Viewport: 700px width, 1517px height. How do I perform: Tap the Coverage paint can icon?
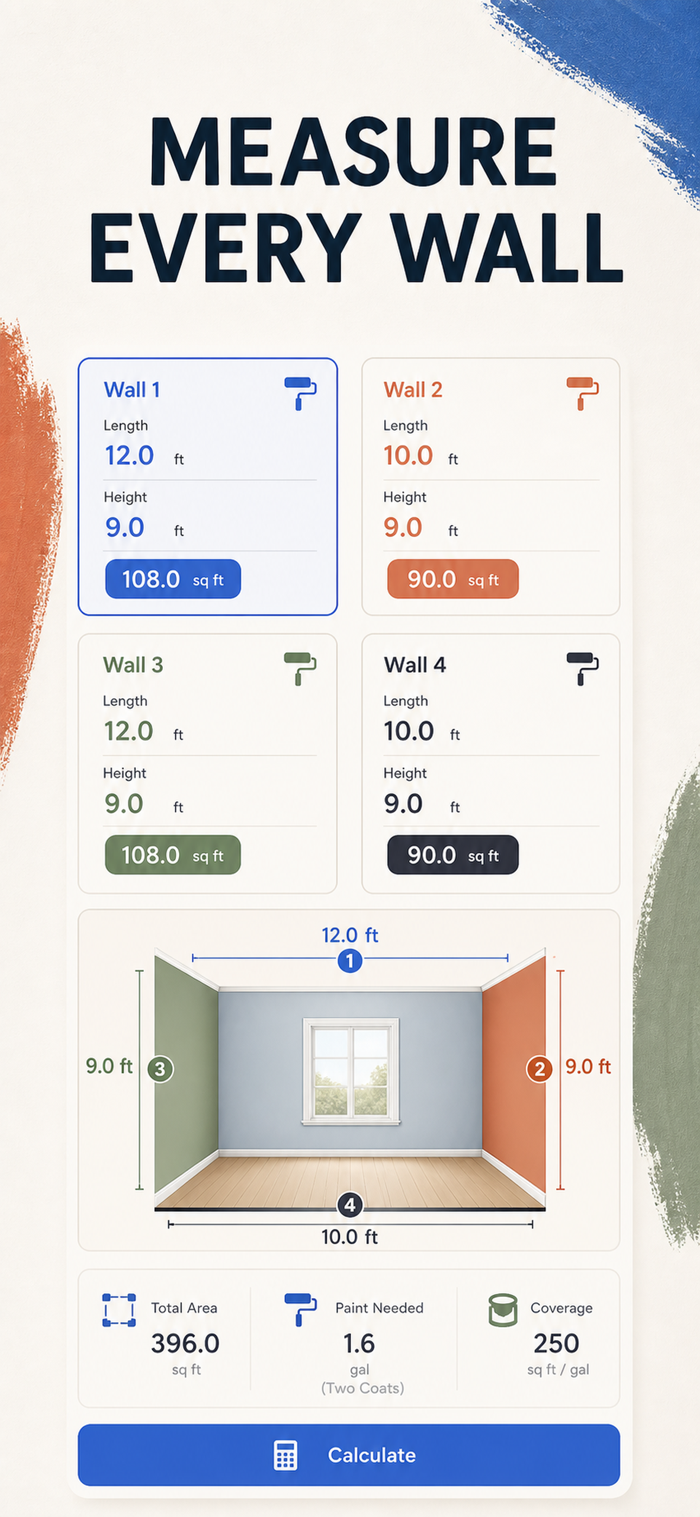coord(503,1310)
